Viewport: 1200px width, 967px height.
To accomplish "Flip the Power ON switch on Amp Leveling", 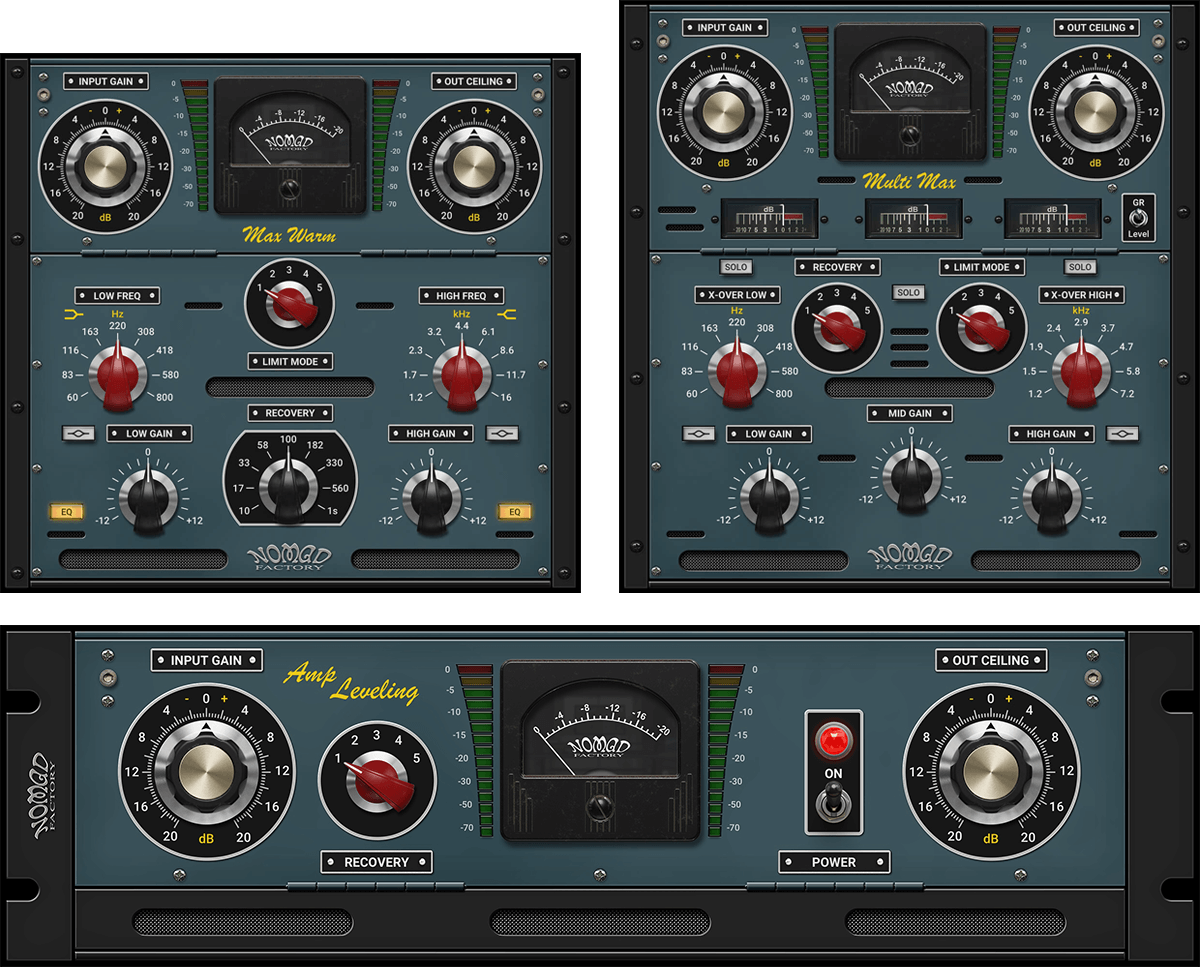I will (833, 803).
